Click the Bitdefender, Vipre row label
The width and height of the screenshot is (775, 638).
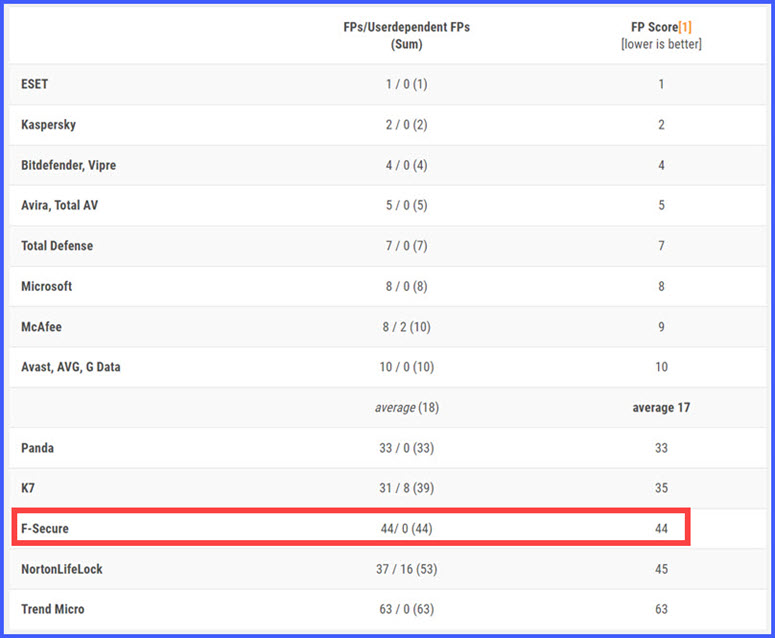click(x=68, y=165)
